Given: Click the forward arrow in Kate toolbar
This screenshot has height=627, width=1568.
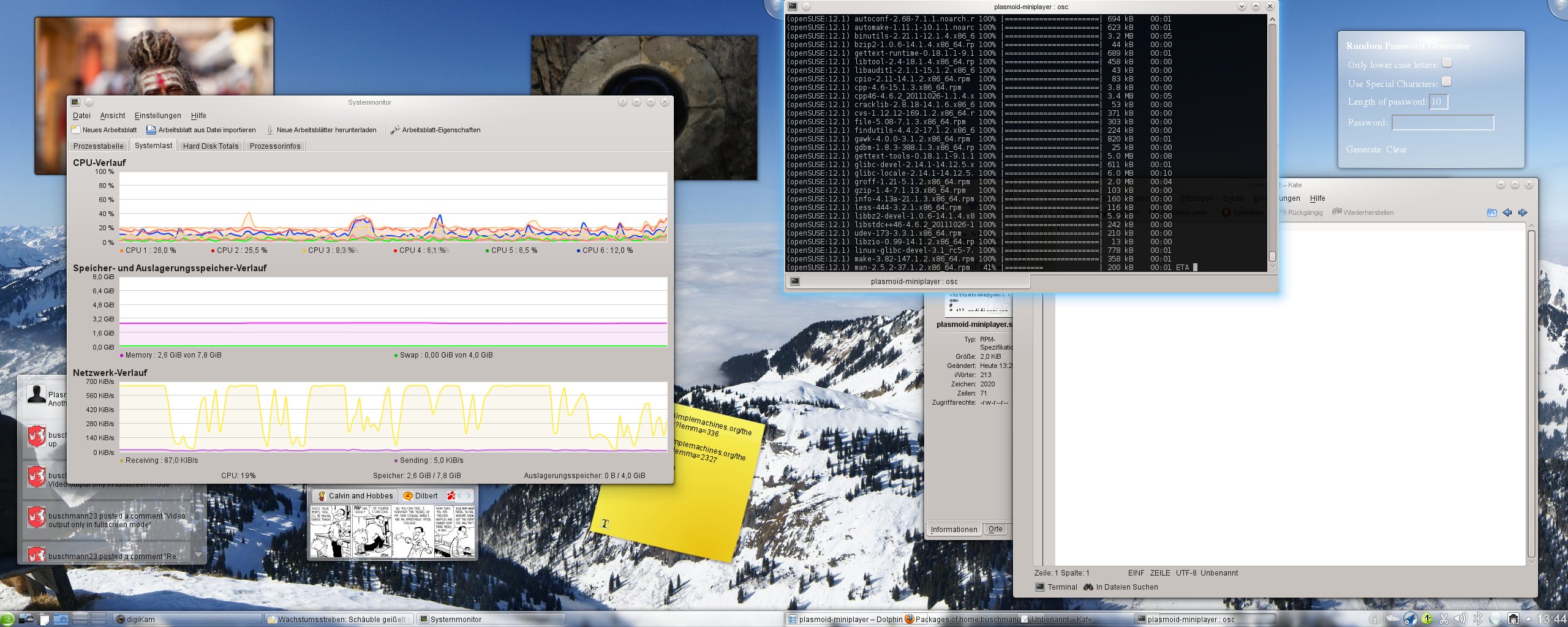Looking at the screenshot, I should pyautogui.click(x=1523, y=212).
